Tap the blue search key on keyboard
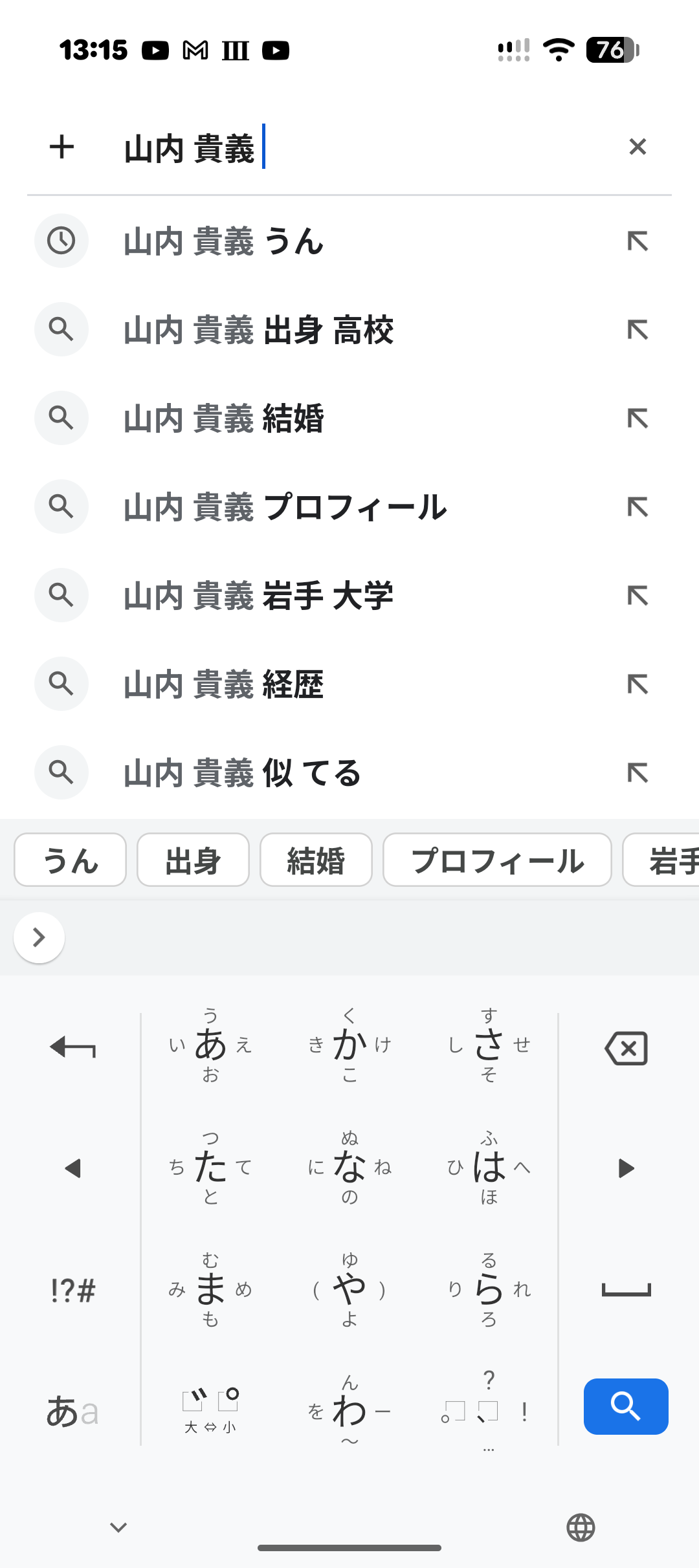699x1568 pixels. (626, 1406)
